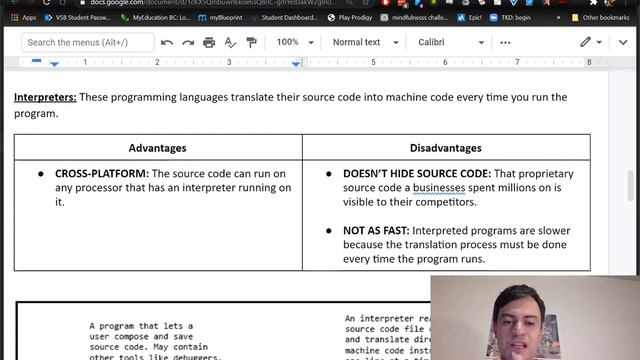The width and height of the screenshot is (640, 360).
Task: Run spelling and grammar check
Action: pos(230,42)
